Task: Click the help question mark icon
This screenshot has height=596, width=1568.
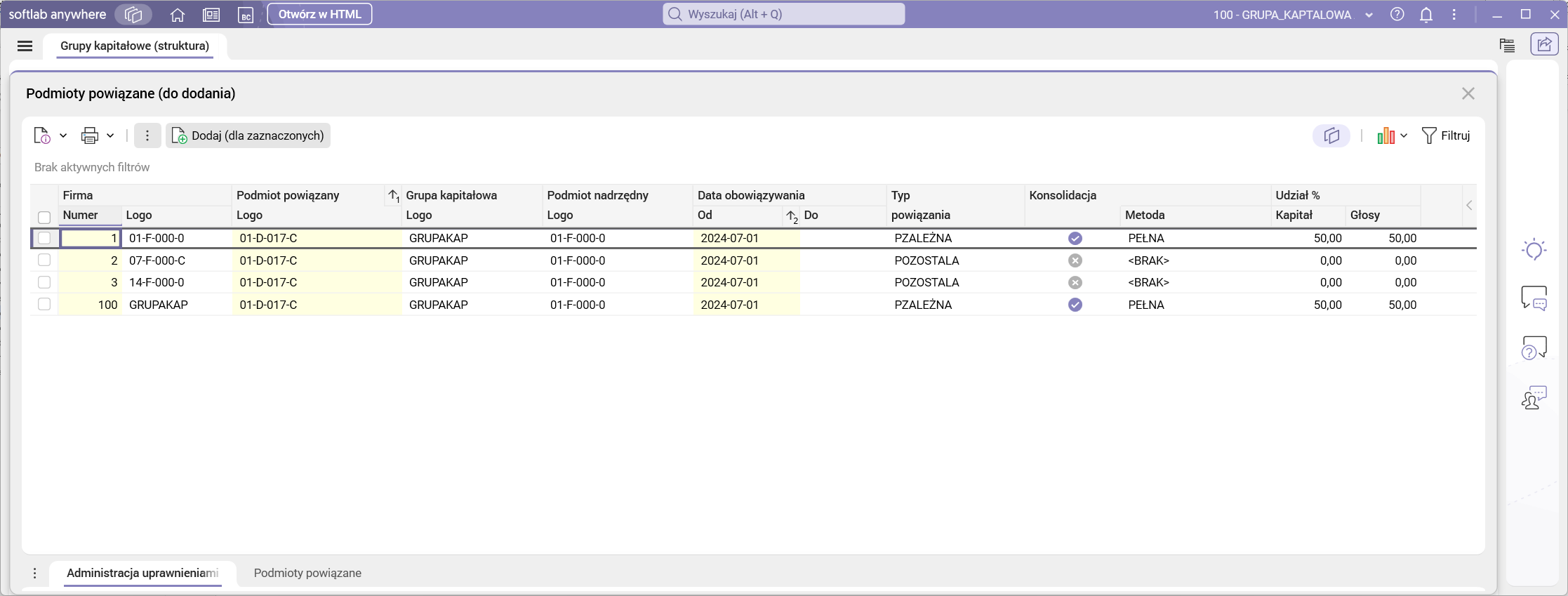Action: tap(1397, 15)
